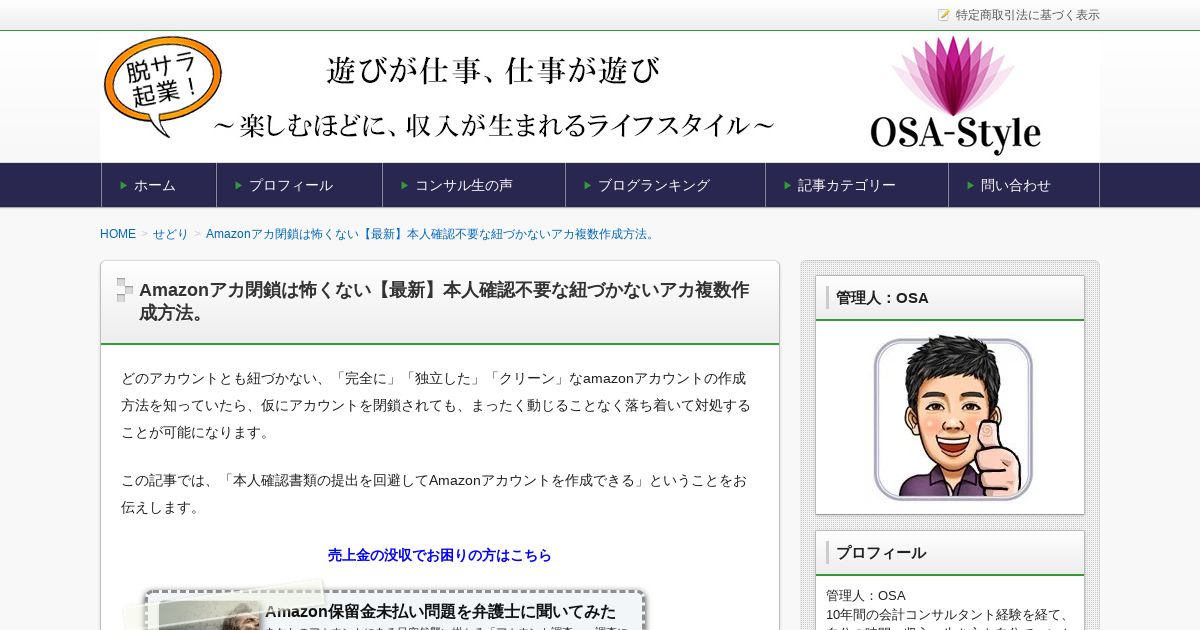Click the Amazonアカ閉鎖 breadcrumb article link

(432, 234)
